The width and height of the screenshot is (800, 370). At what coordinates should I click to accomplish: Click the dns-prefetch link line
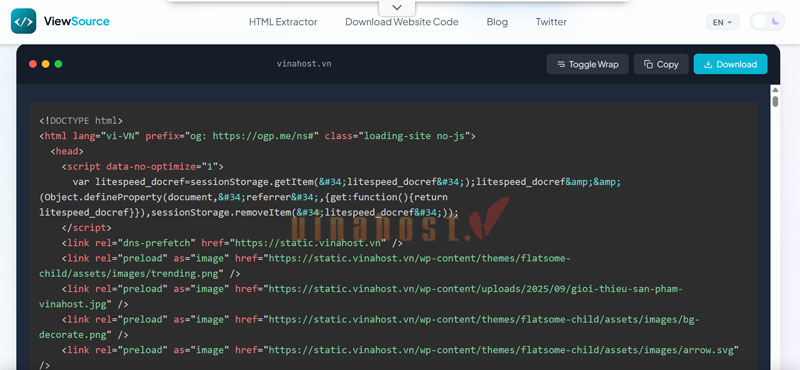pos(232,243)
